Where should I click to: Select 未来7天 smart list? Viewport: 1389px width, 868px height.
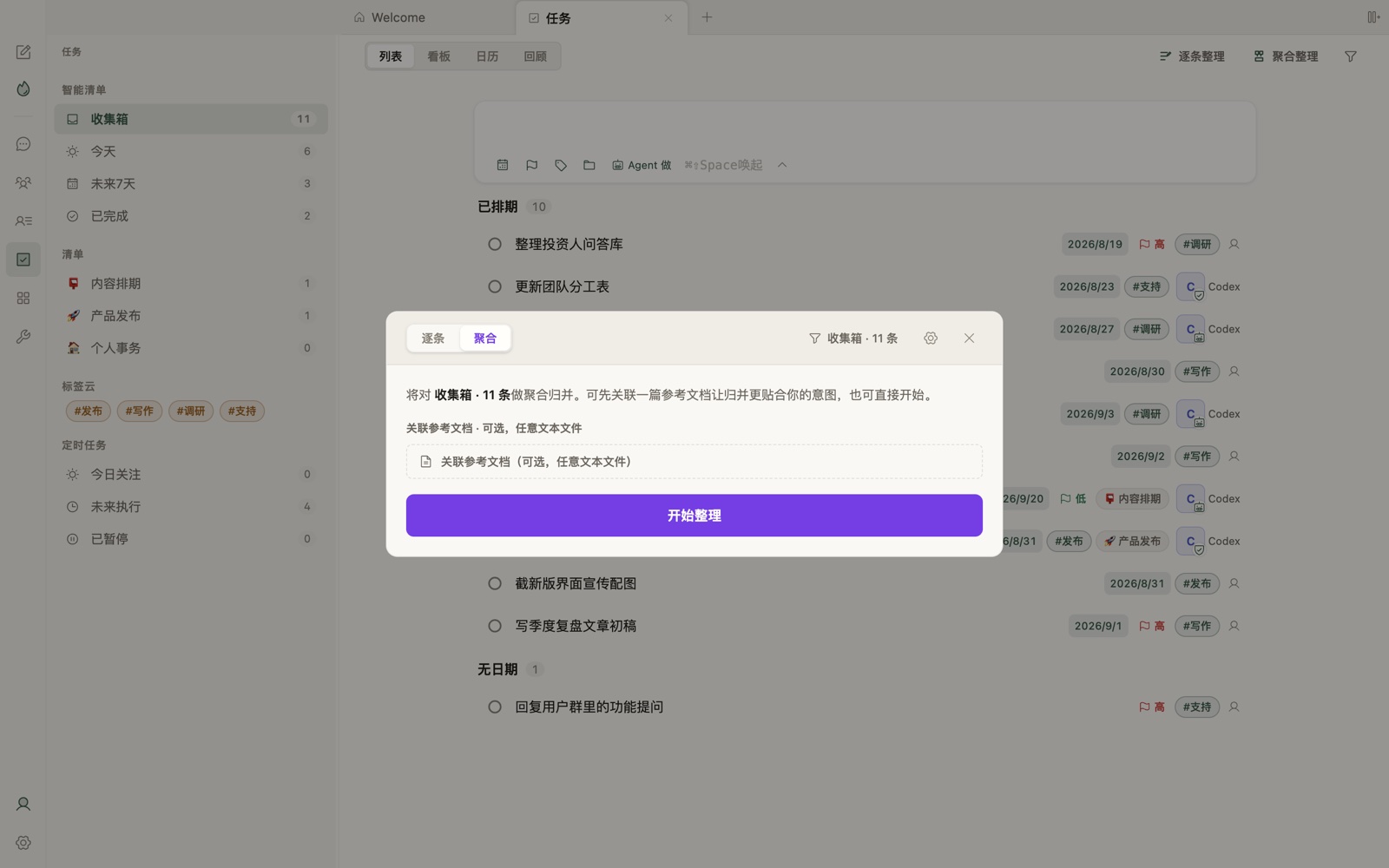pos(191,183)
